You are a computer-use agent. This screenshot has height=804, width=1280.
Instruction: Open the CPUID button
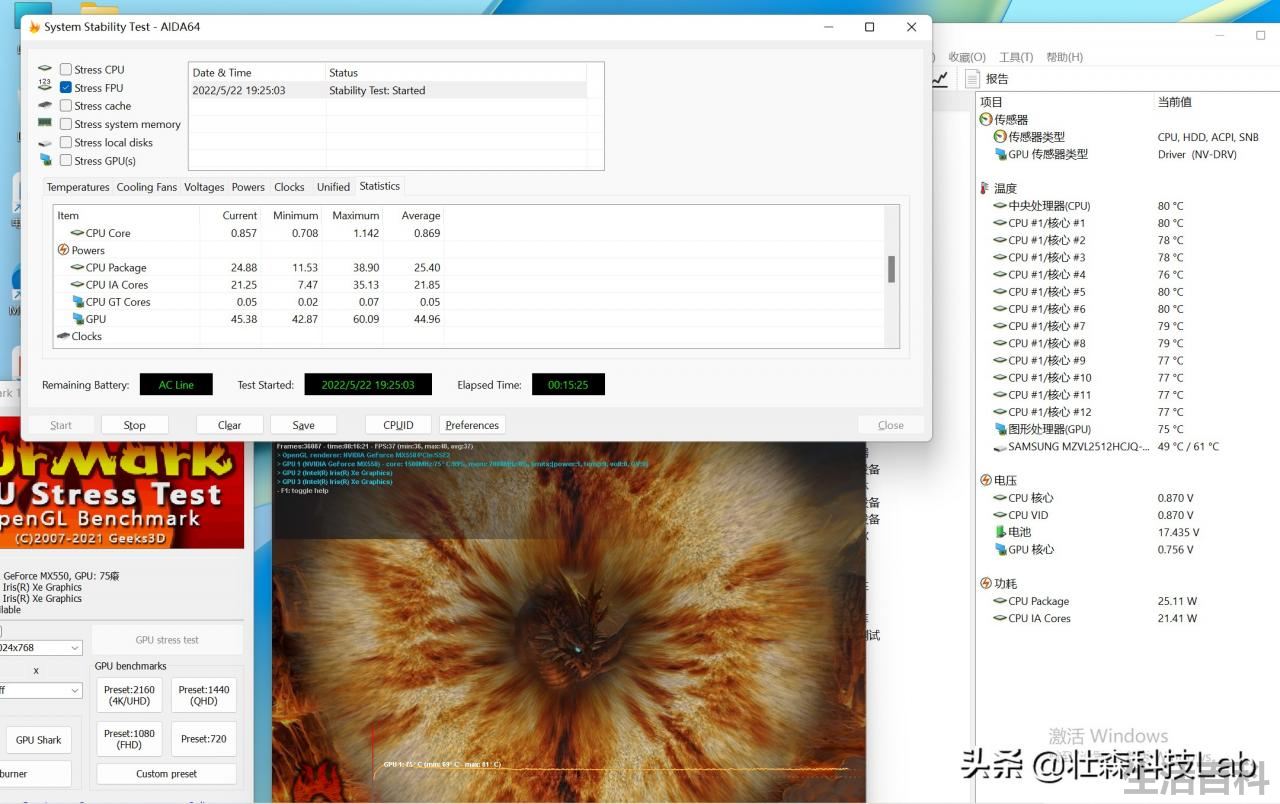[x=398, y=425]
